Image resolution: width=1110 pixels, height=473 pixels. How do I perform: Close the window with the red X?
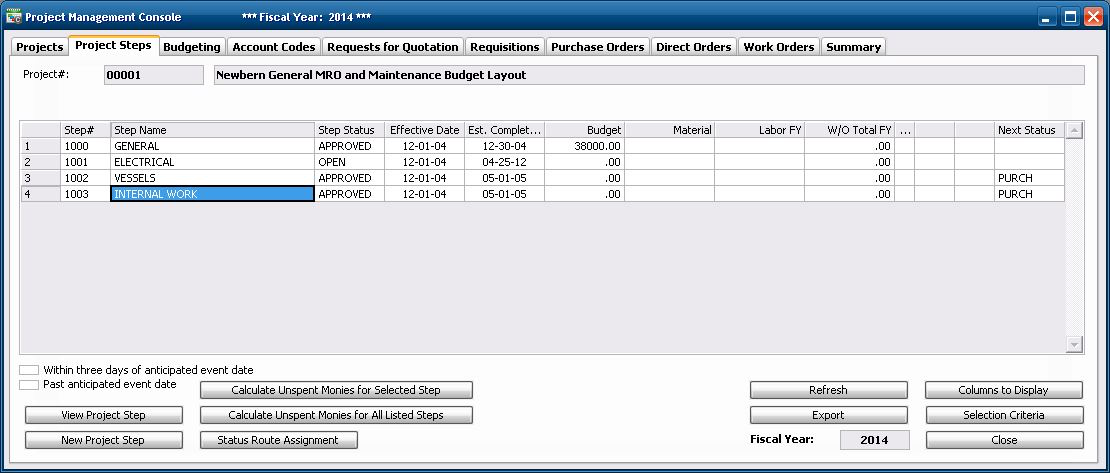coord(1093,16)
